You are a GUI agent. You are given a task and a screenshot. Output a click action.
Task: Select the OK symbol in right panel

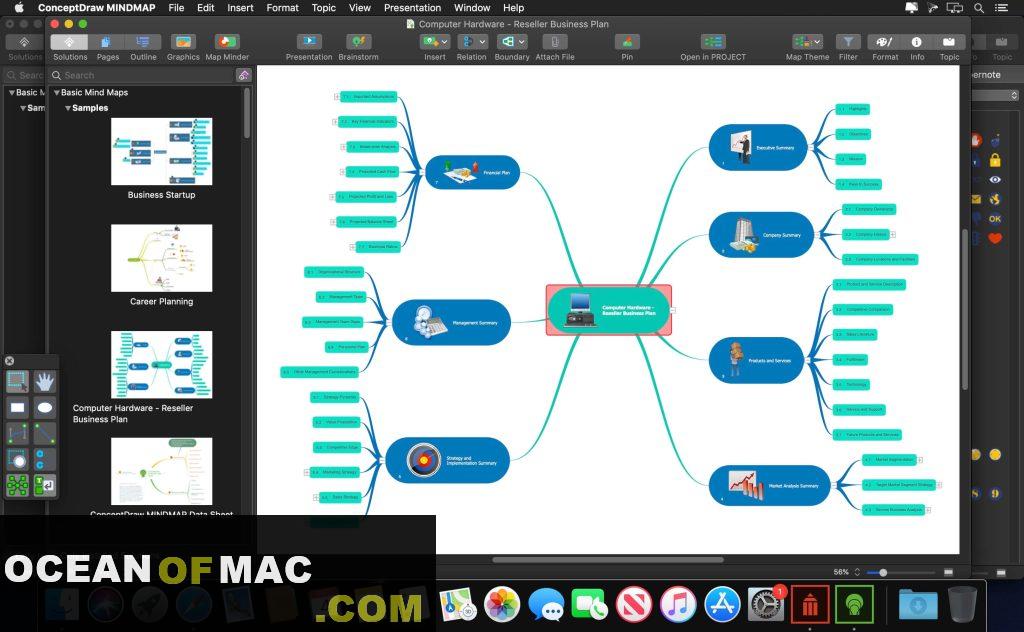click(995, 219)
